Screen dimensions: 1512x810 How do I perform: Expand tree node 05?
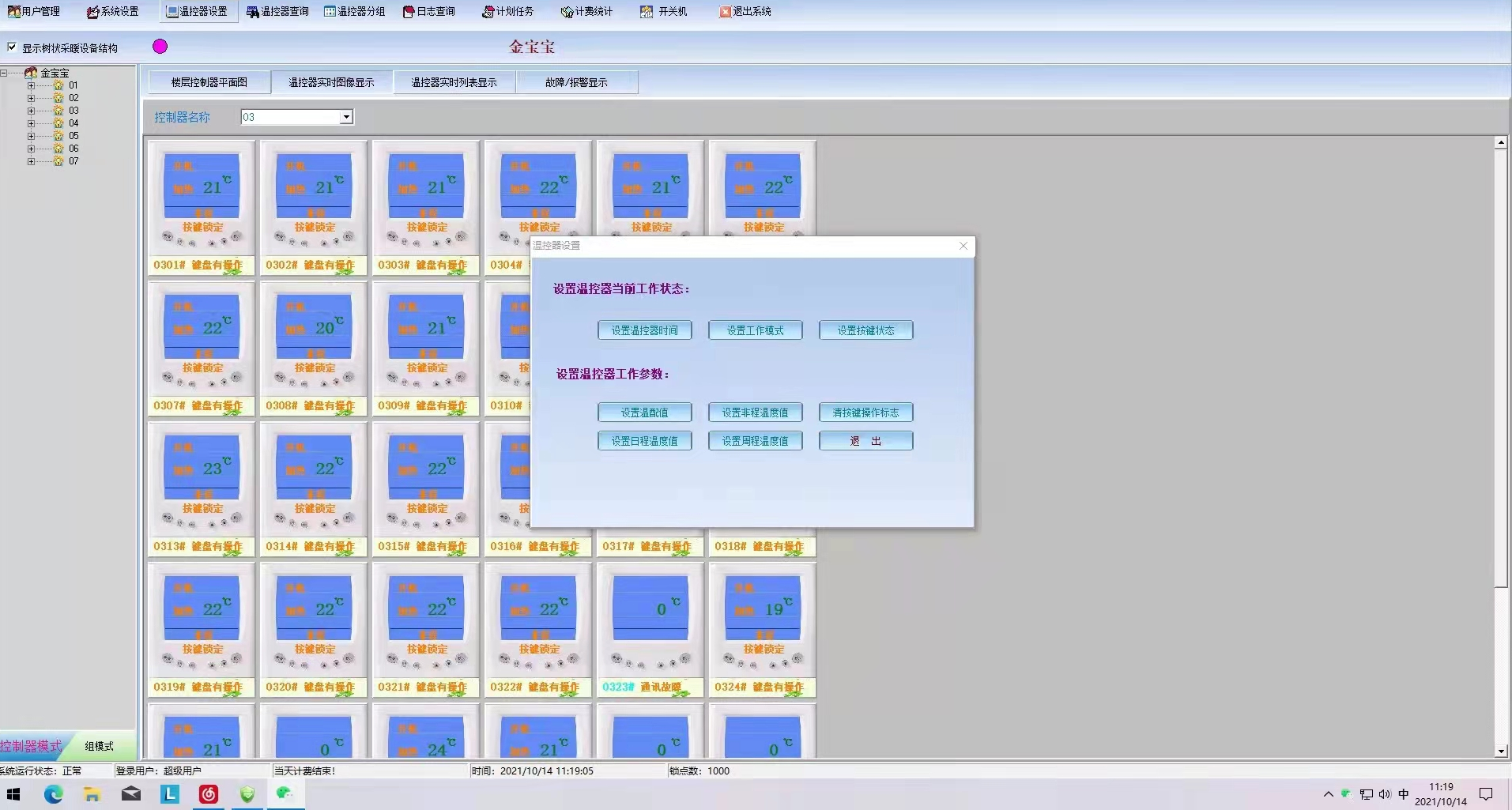31,136
